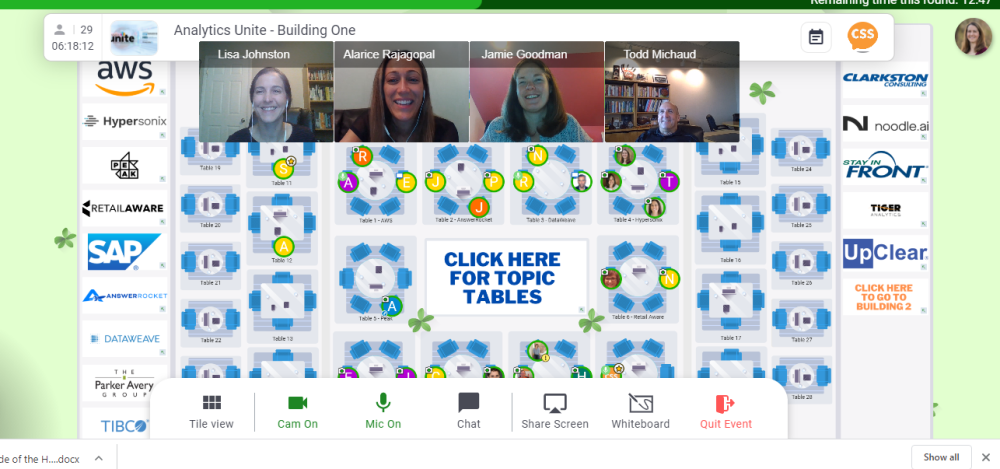
Task: Mute the microphone using Mic On
Action: pos(383,412)
